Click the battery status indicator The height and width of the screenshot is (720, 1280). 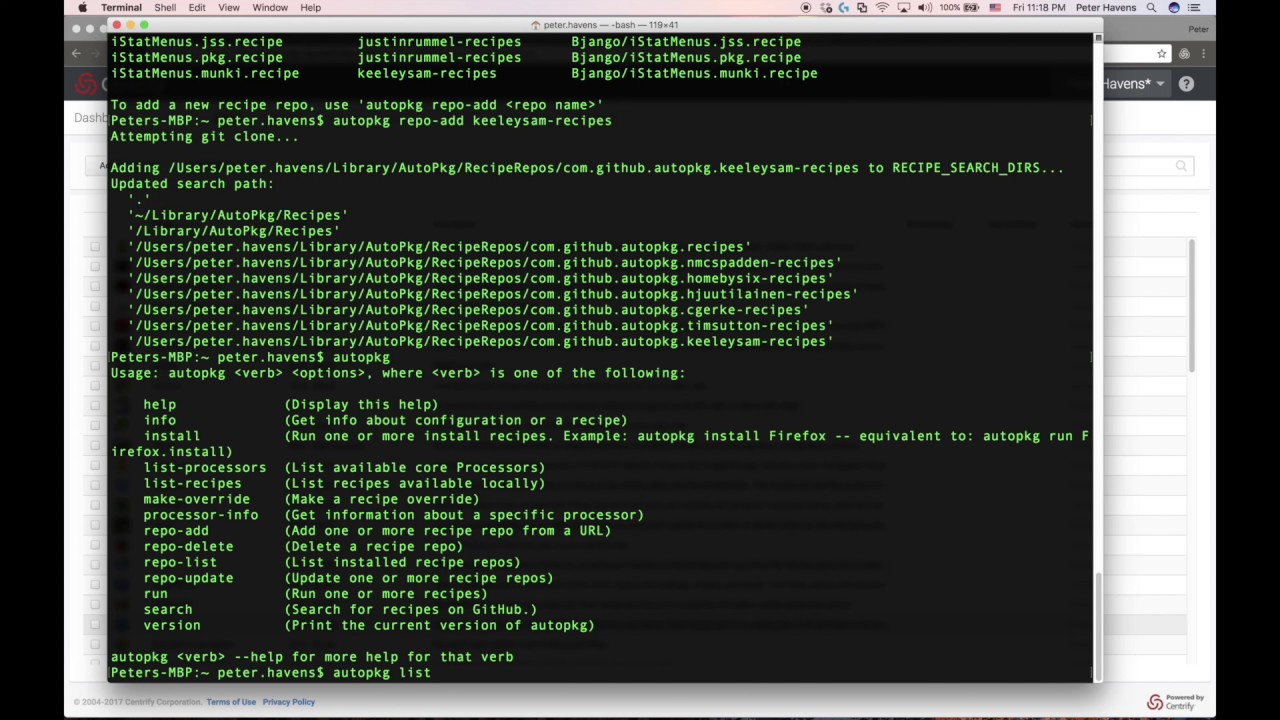[958, 7]
